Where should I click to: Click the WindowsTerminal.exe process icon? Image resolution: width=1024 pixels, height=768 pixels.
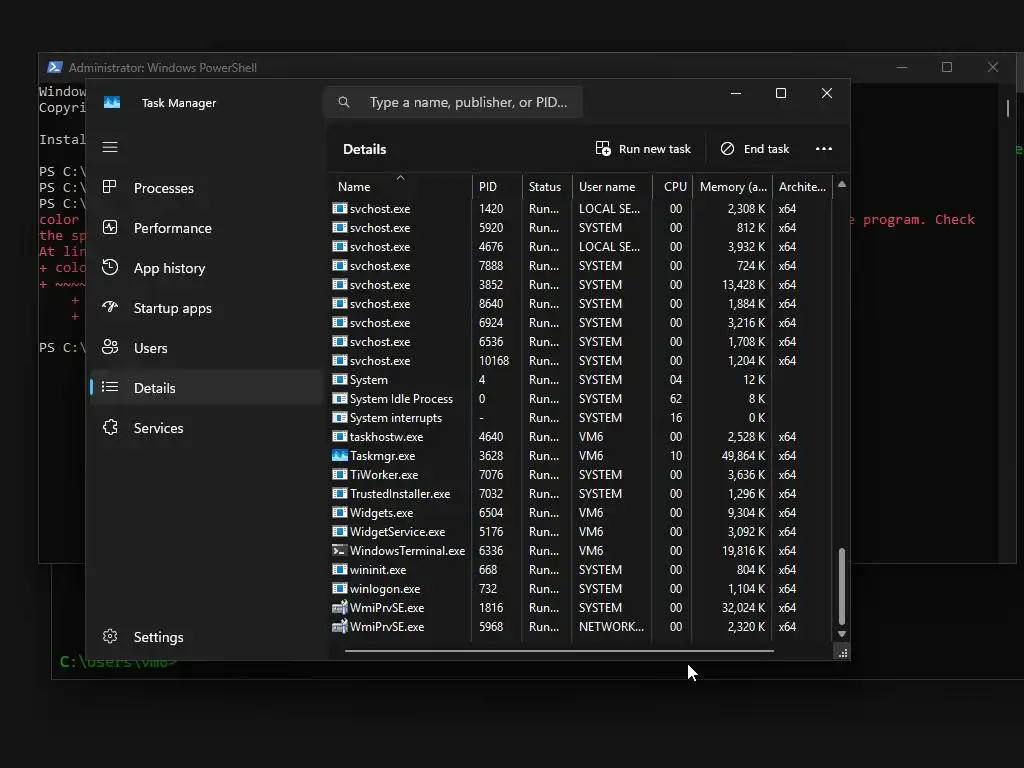tap(340, 551)
